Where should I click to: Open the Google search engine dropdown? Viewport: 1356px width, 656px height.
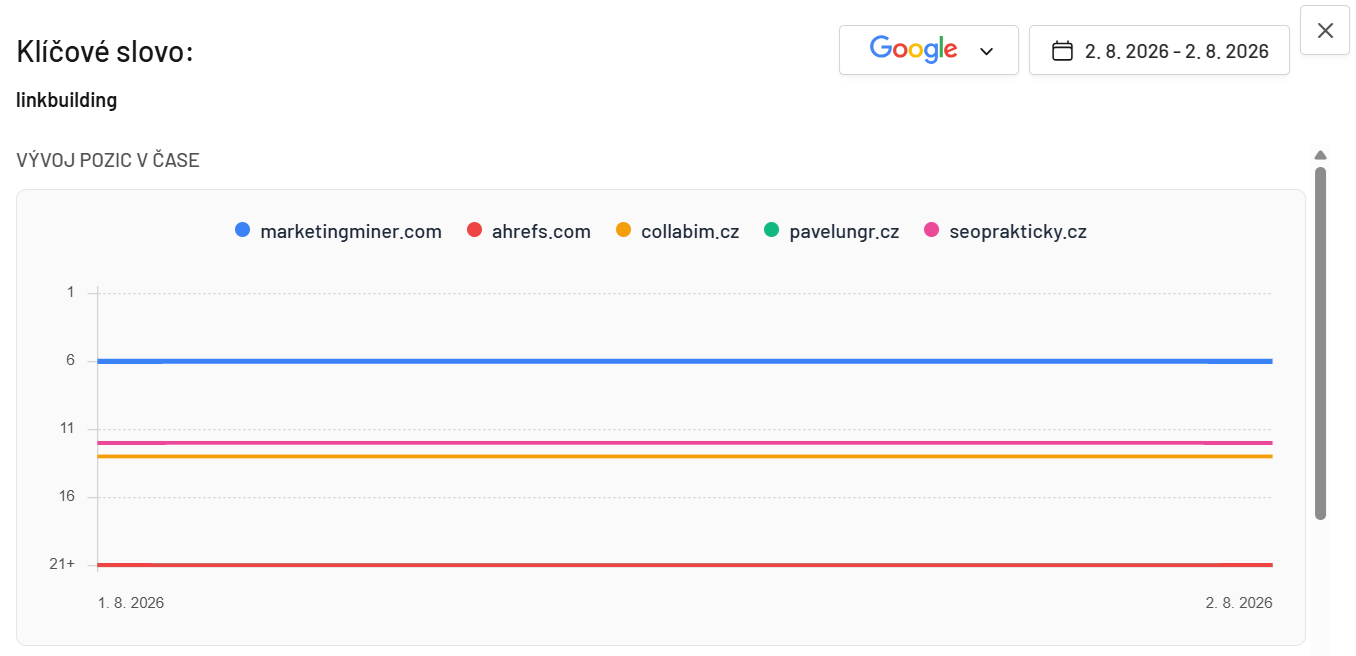(928, 50)
